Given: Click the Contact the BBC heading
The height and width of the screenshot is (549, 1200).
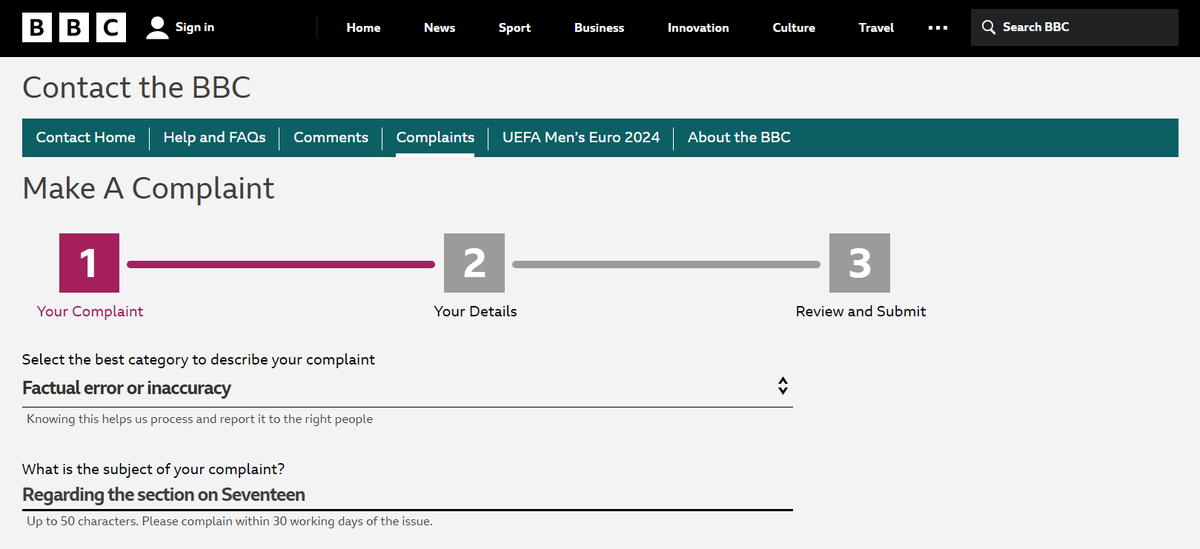Looking at the screenshot, I should [137, 88].
